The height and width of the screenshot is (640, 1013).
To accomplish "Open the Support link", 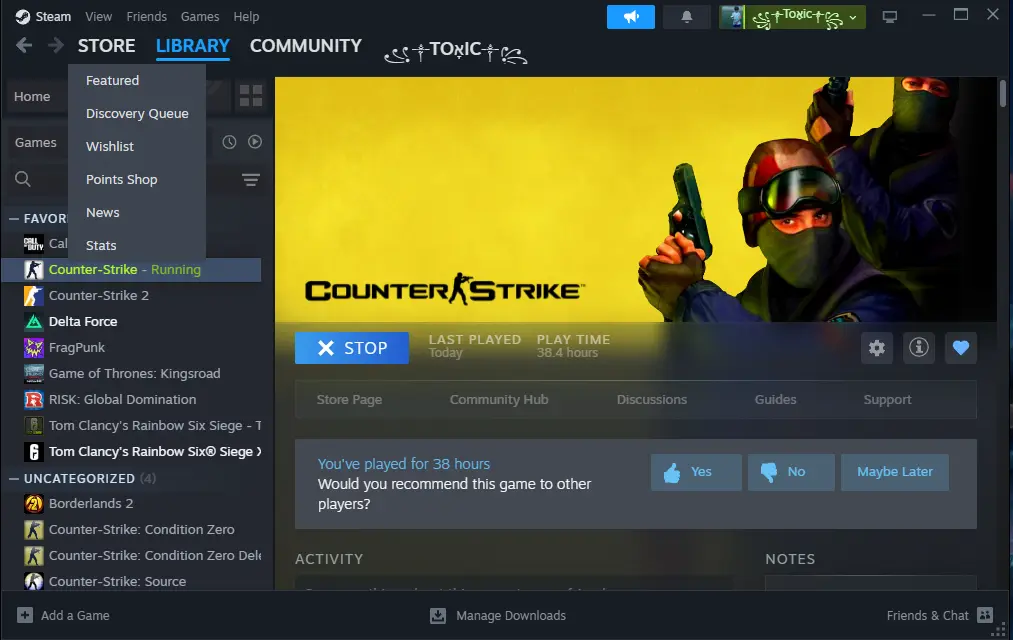I will coord(888,400).
